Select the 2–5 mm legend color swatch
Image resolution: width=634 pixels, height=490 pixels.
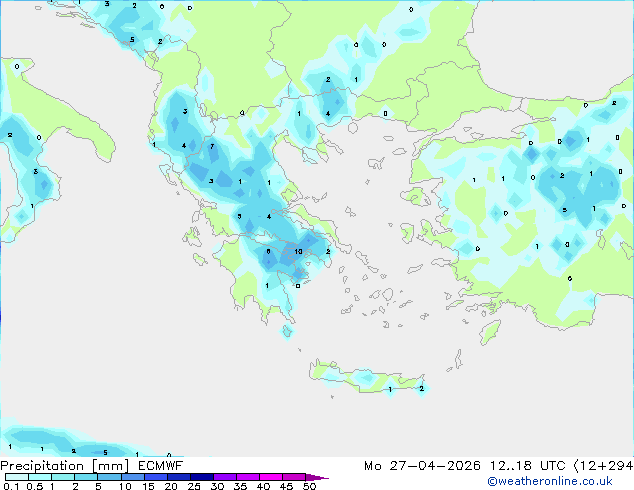(x=86, y=477)
